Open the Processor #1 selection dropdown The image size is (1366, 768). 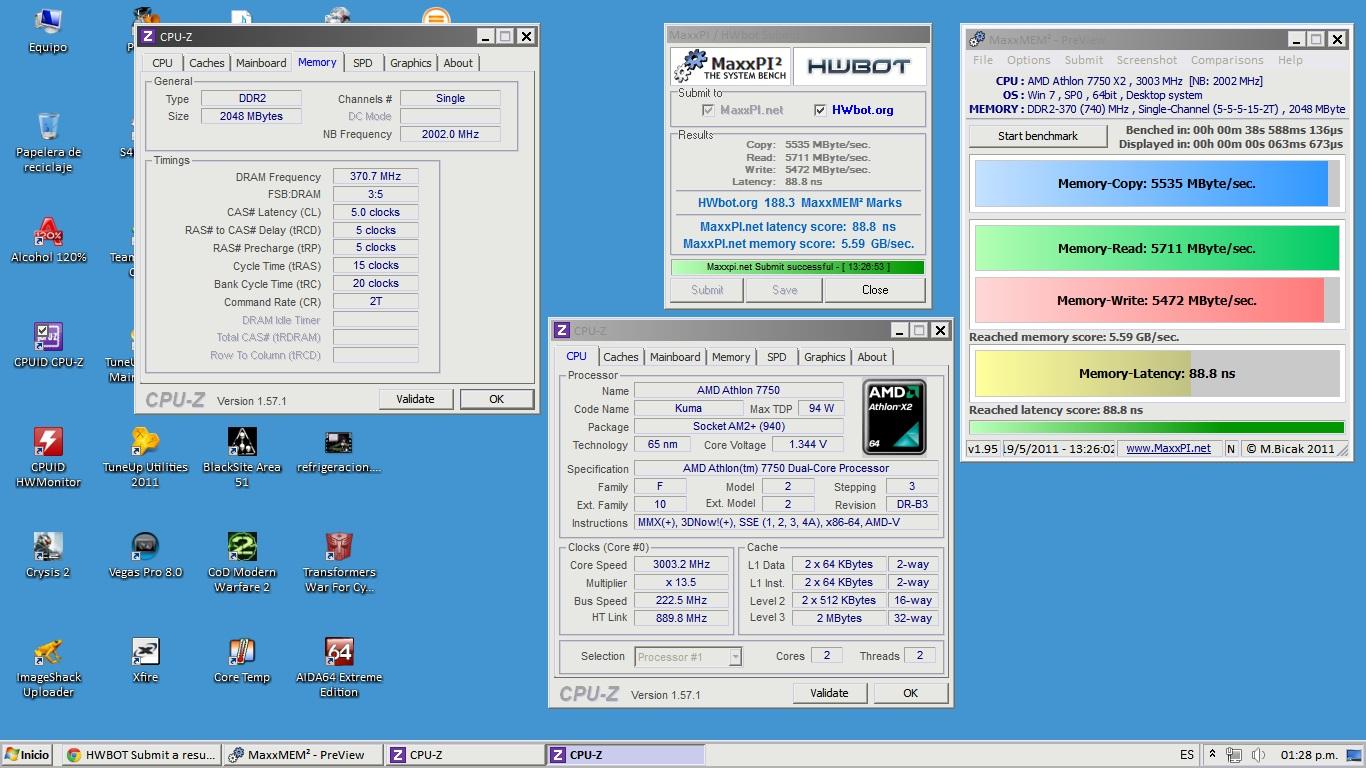pos(689,657)
